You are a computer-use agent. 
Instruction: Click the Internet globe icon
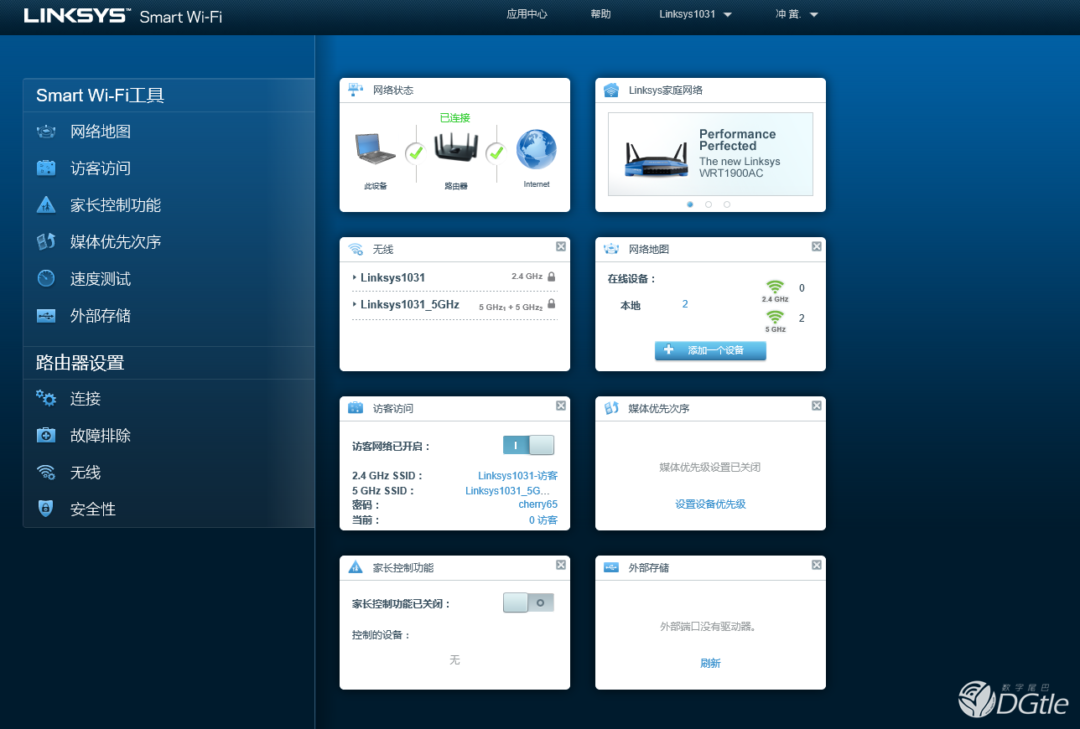(x=537, y=149)
